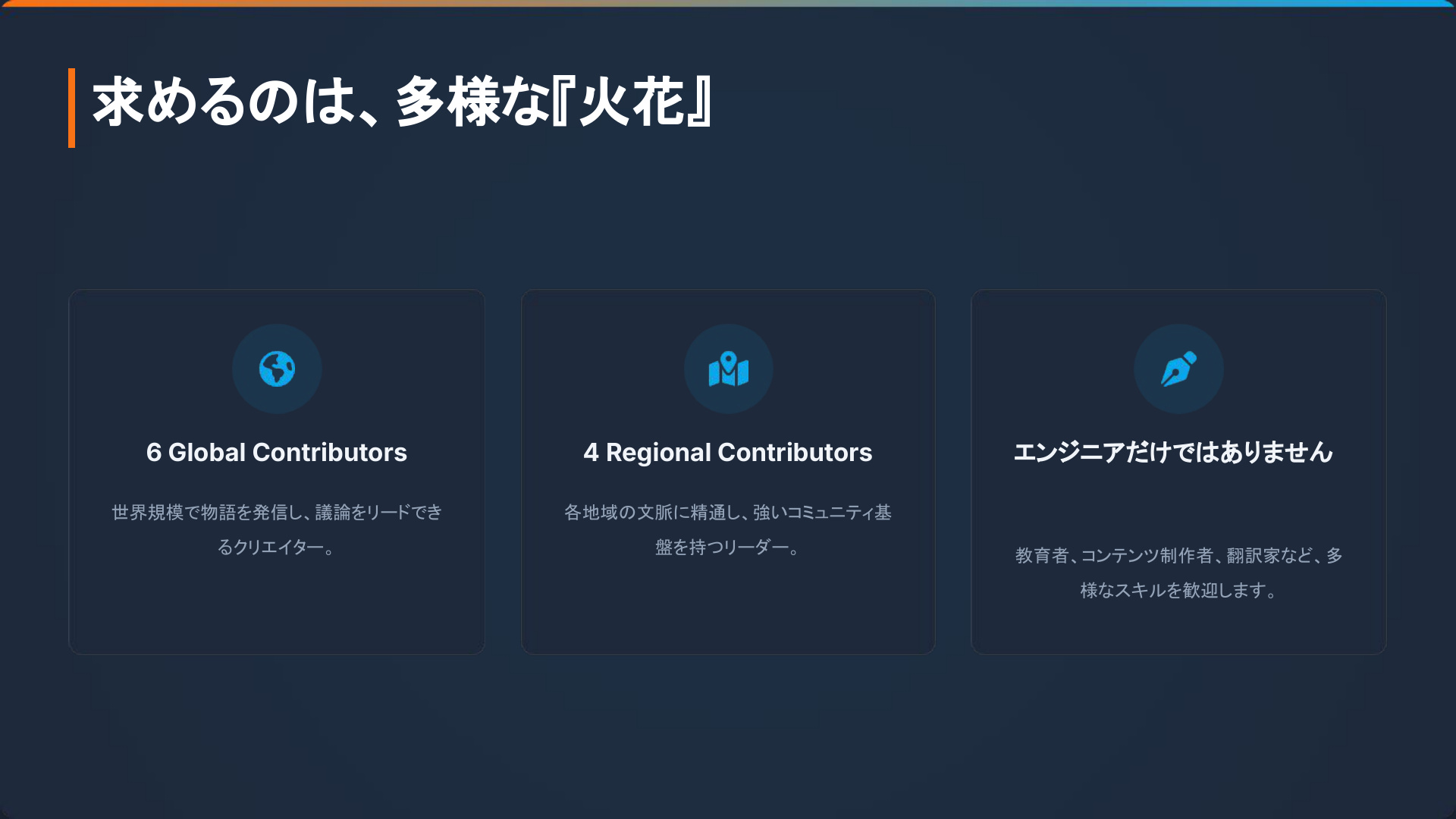Screen dimensions: 1456x819
Task: Click the 各地域の文脈に精通し description text
Action: tap(728, 513)
